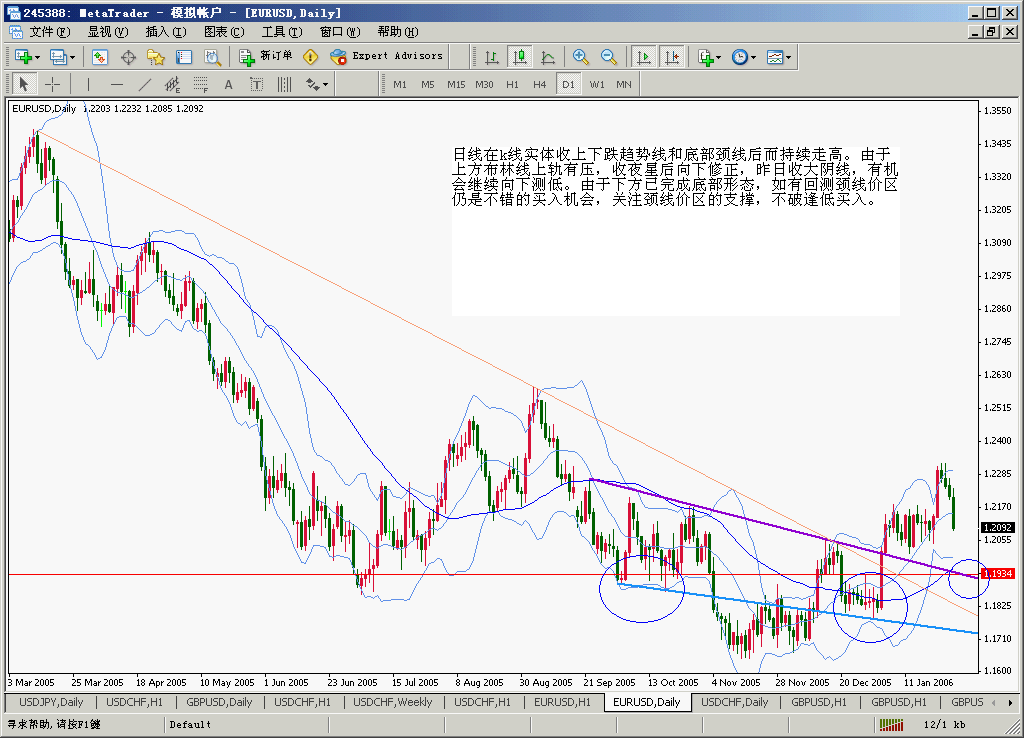Screen dimensions: 1024x738
Task: Click the zoom out magnifier icon
Action: click(608, 57)
